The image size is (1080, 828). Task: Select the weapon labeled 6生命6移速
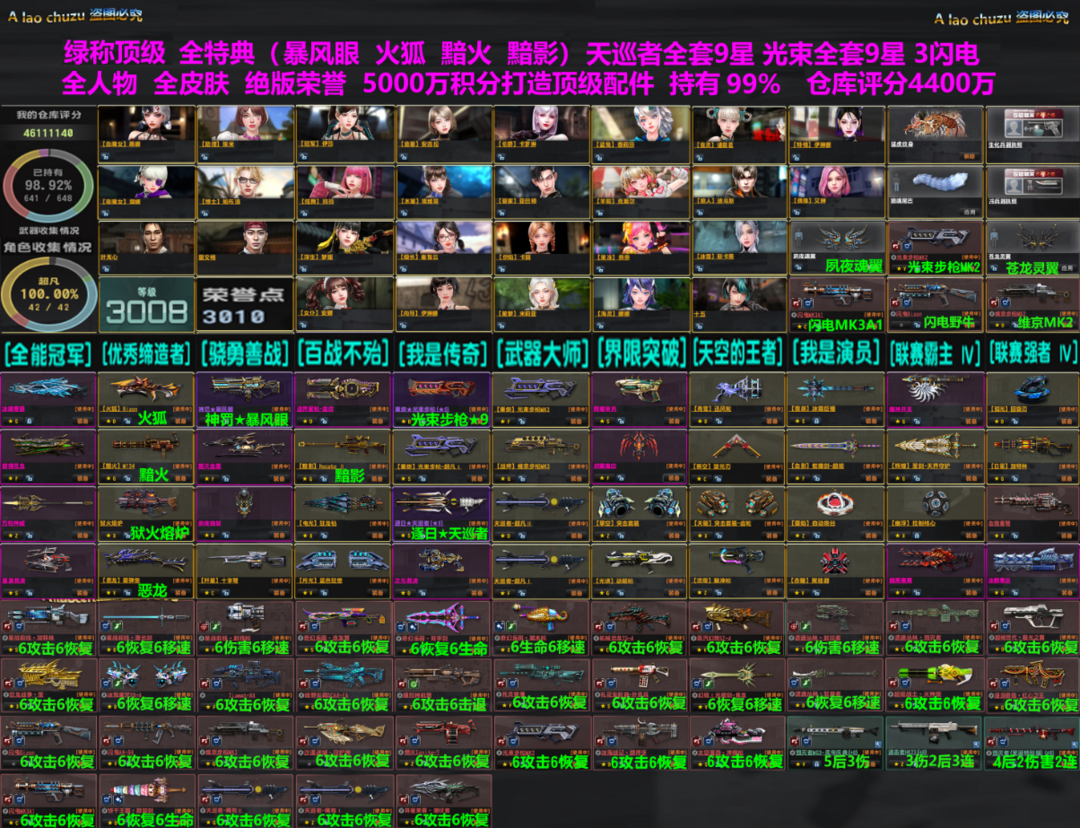coord(541,628)
